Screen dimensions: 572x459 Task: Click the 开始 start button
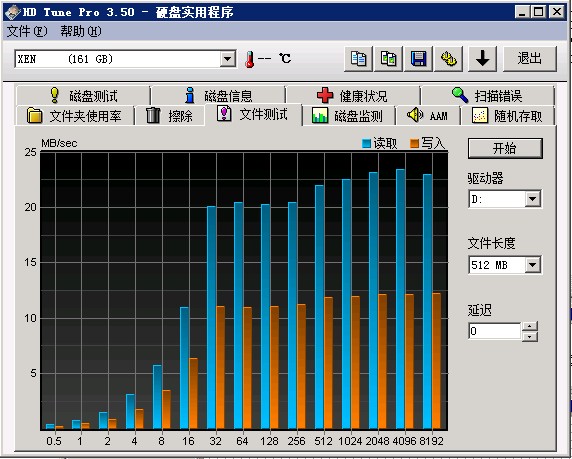click(x=505, y=148)
